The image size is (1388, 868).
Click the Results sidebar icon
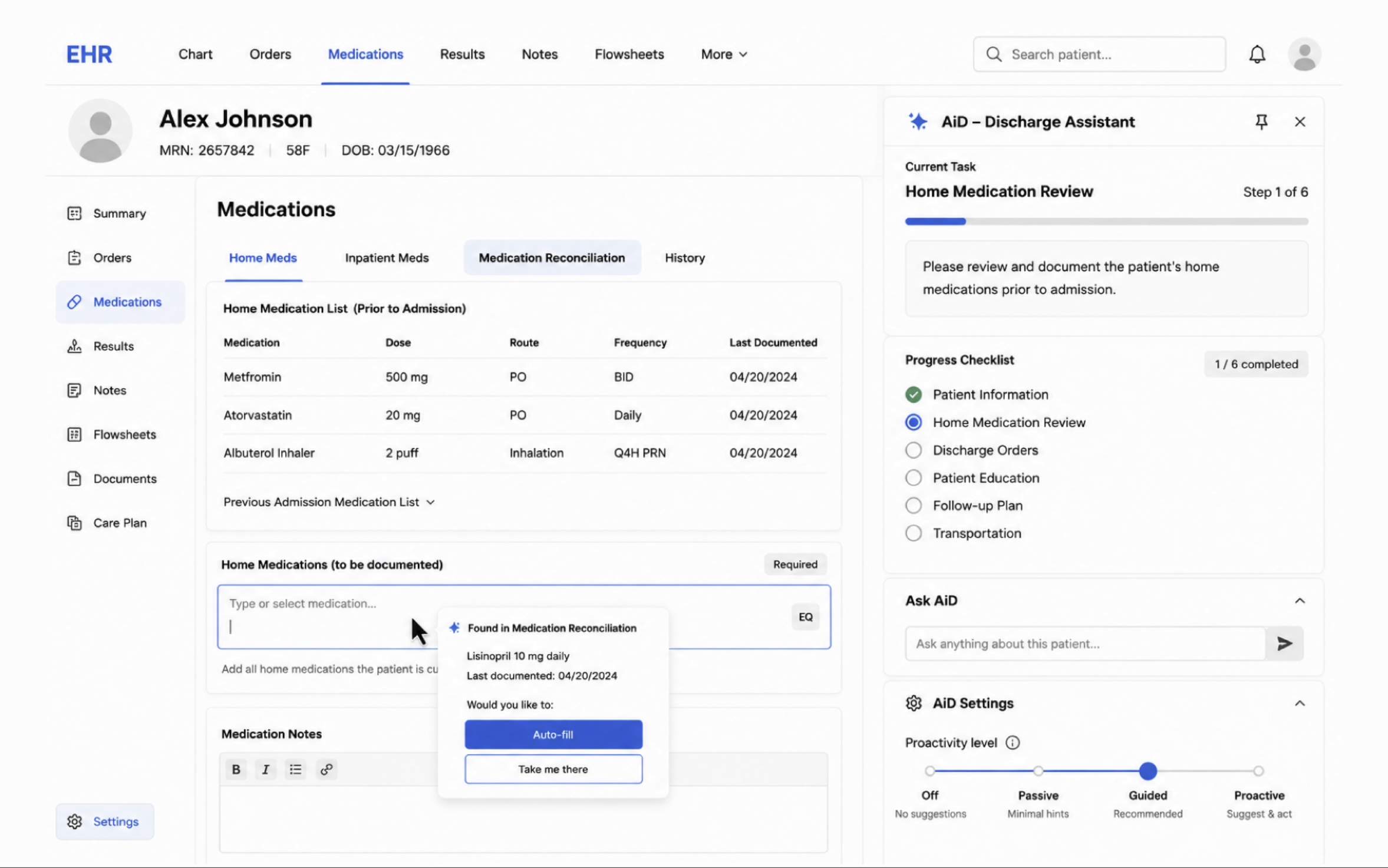[74, 346]
